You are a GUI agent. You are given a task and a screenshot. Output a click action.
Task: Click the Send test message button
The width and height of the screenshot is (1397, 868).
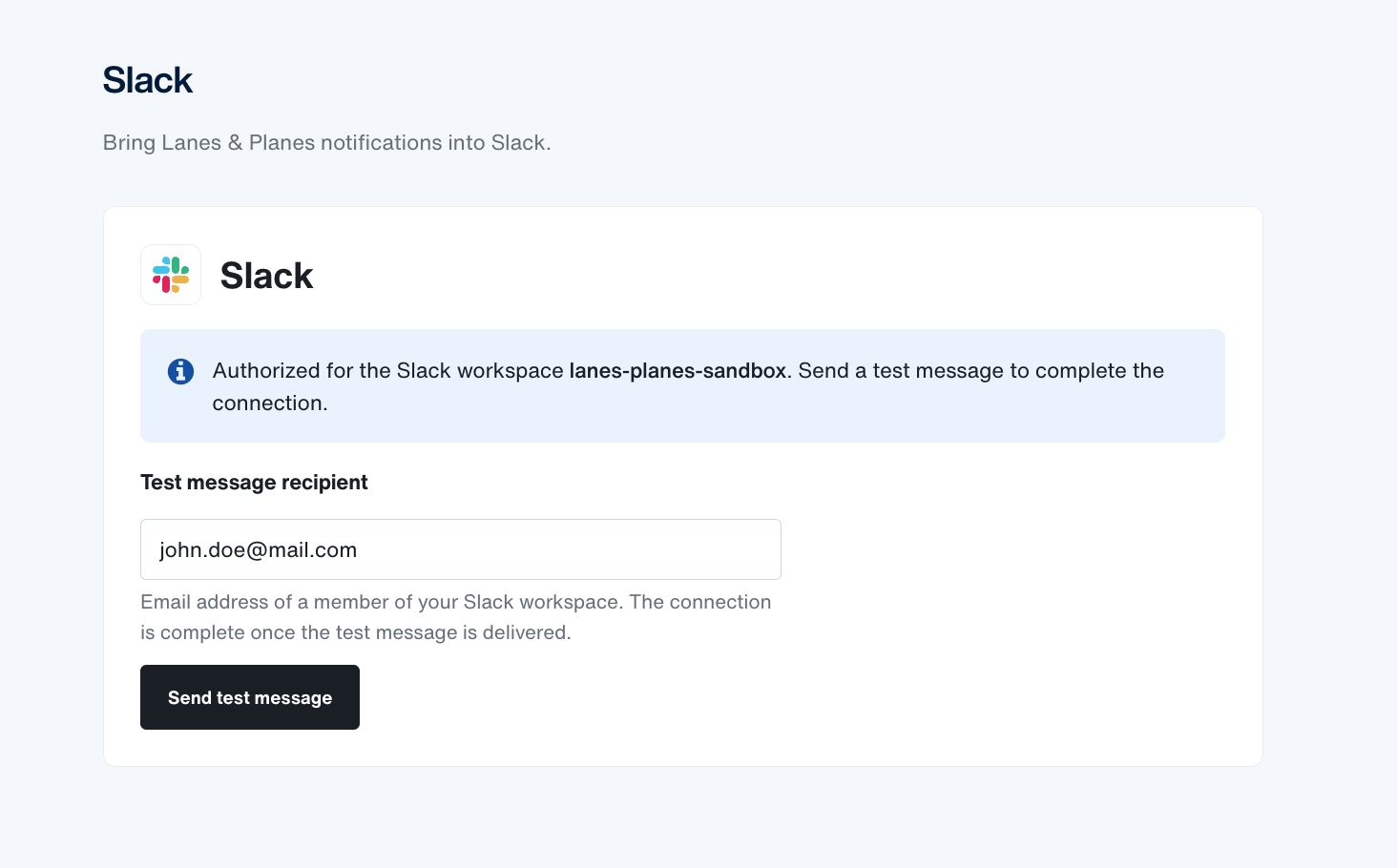(250, 697)
